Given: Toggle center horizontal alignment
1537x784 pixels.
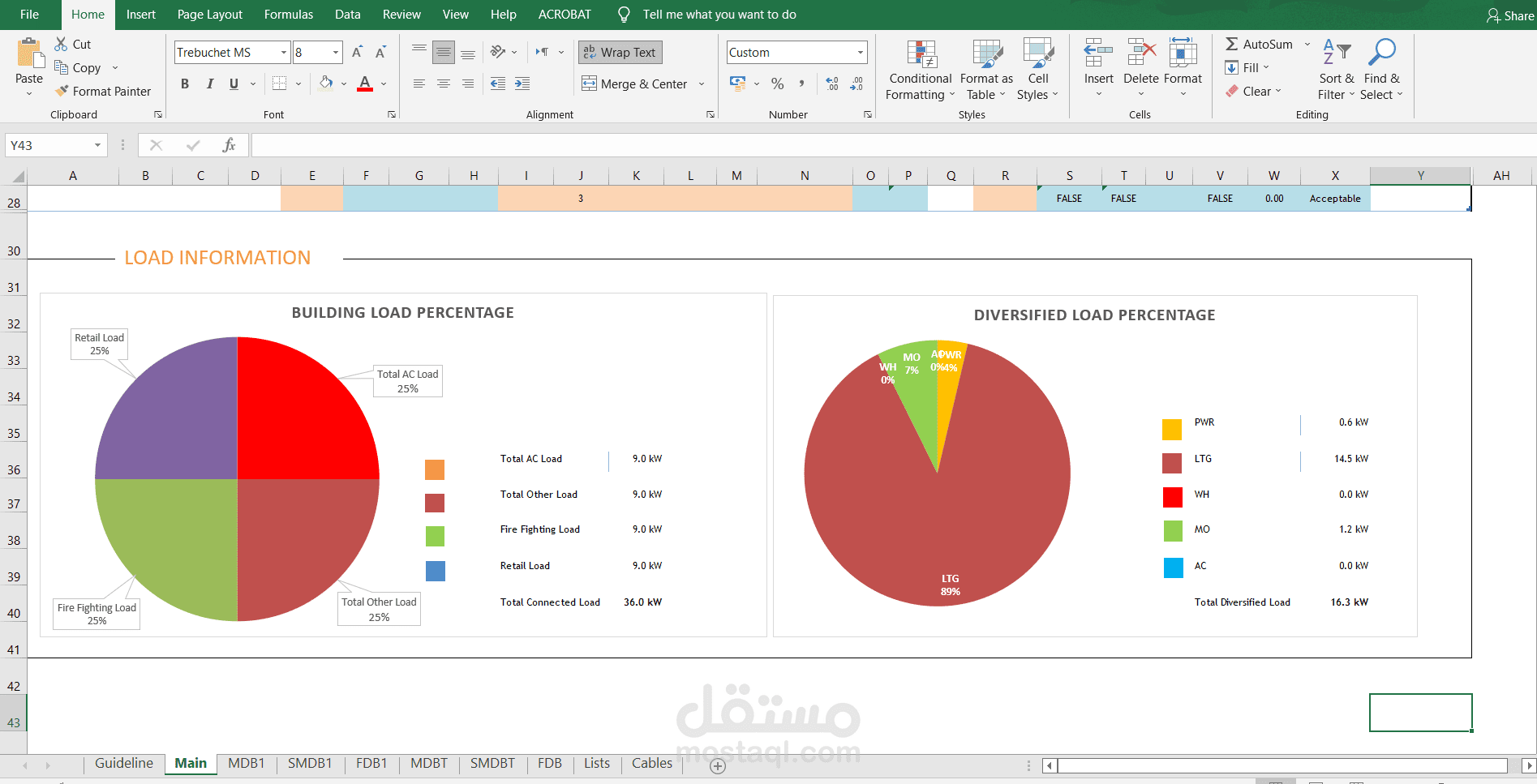Looking at the screenshot, I should coord(444,84).
